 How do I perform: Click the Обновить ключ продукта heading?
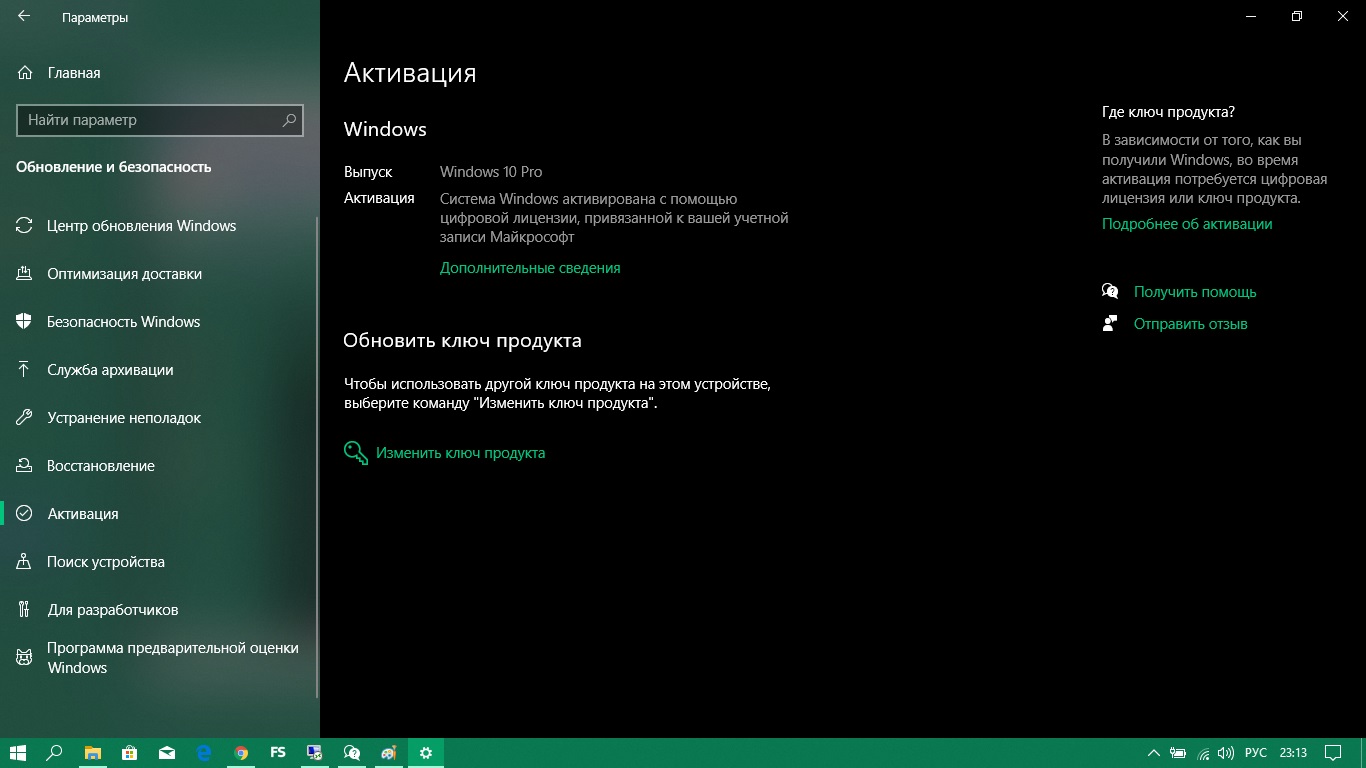(x=462, y=341)
